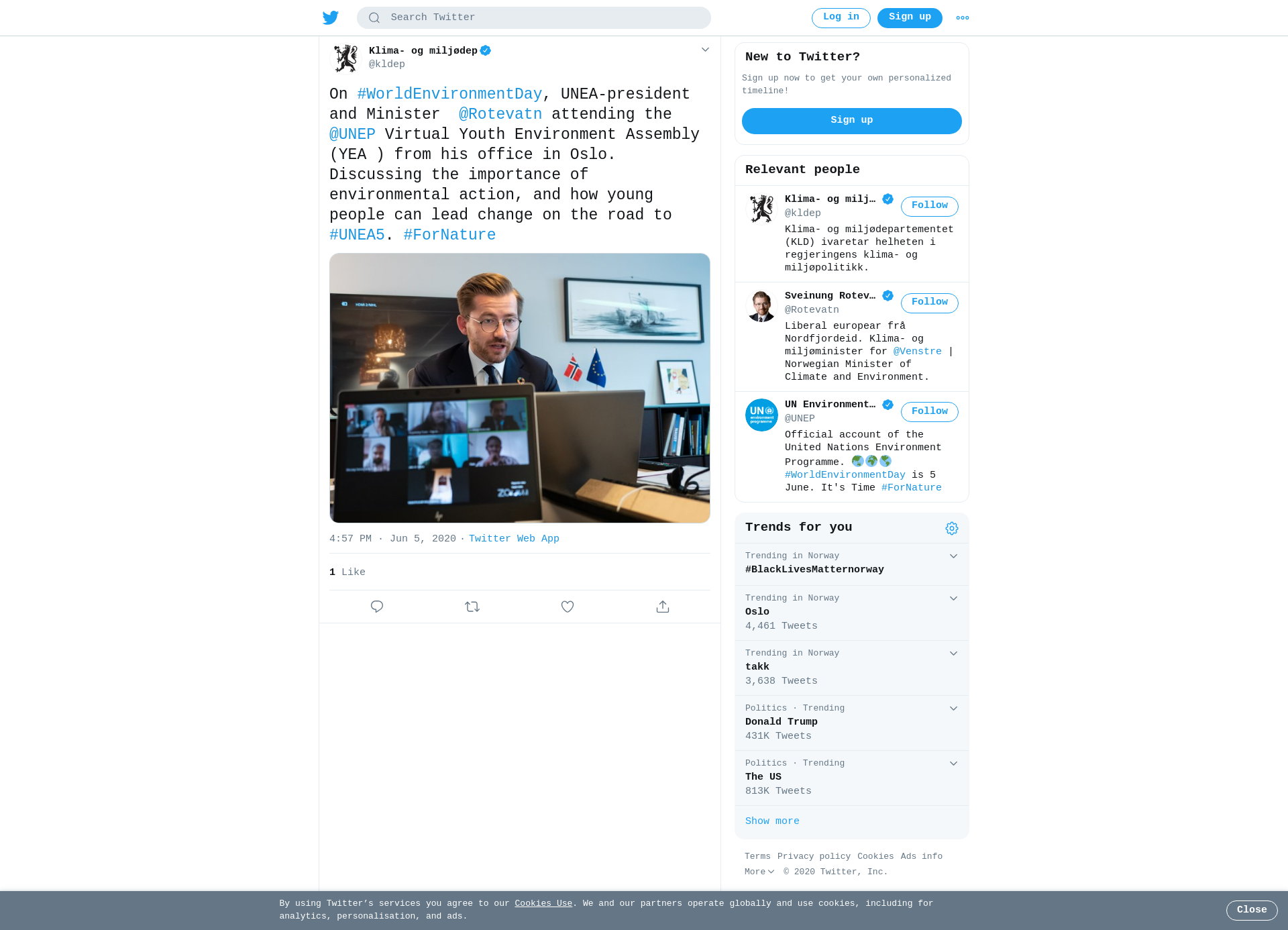The height and width of the screenshot is (930, 1288).
Task: Click the Twitter bird logo
Action: click(x=330, y=17)
